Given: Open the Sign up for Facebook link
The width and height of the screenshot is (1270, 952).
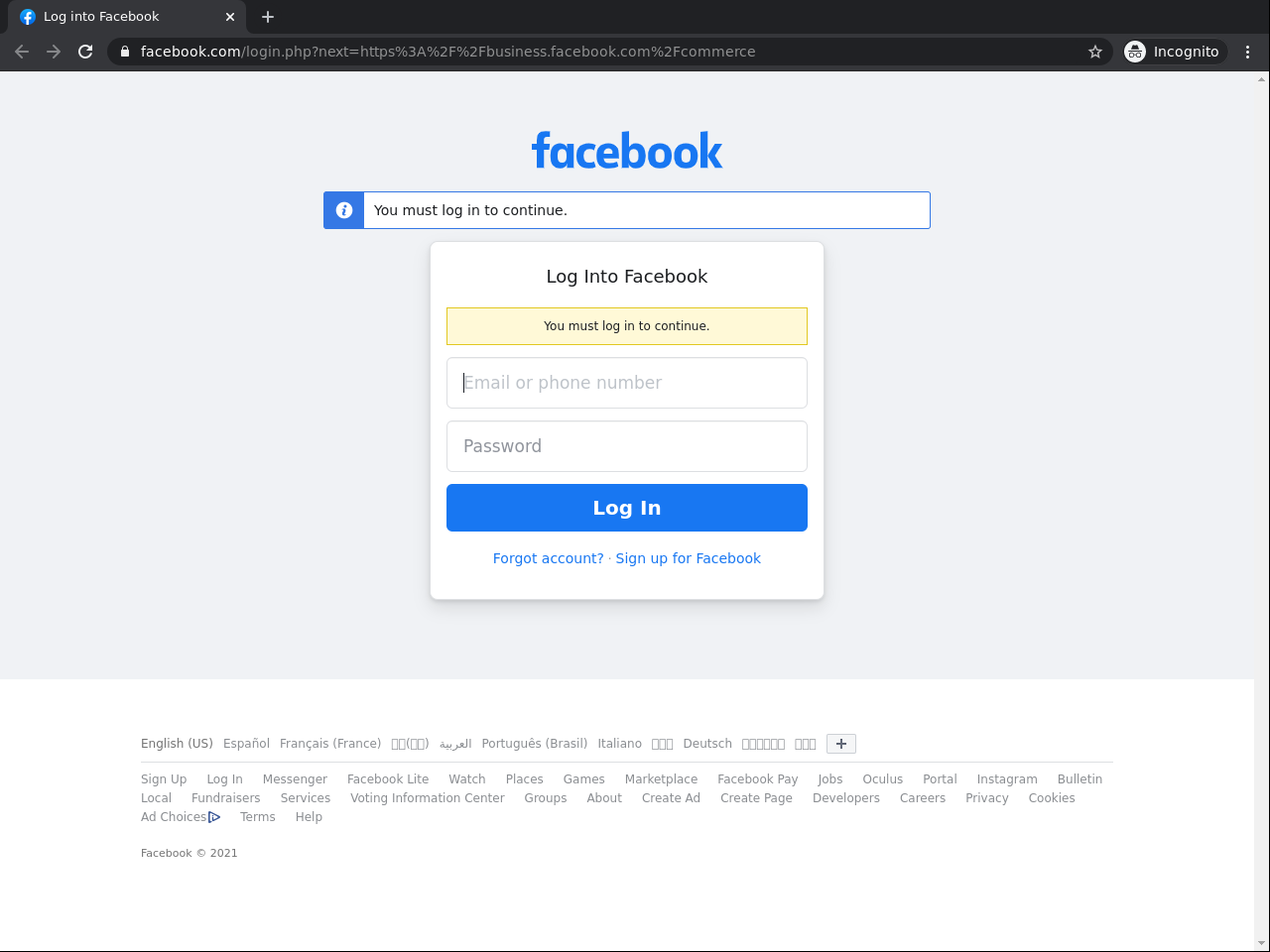Looking at the screenshot, I should (689, 558).
